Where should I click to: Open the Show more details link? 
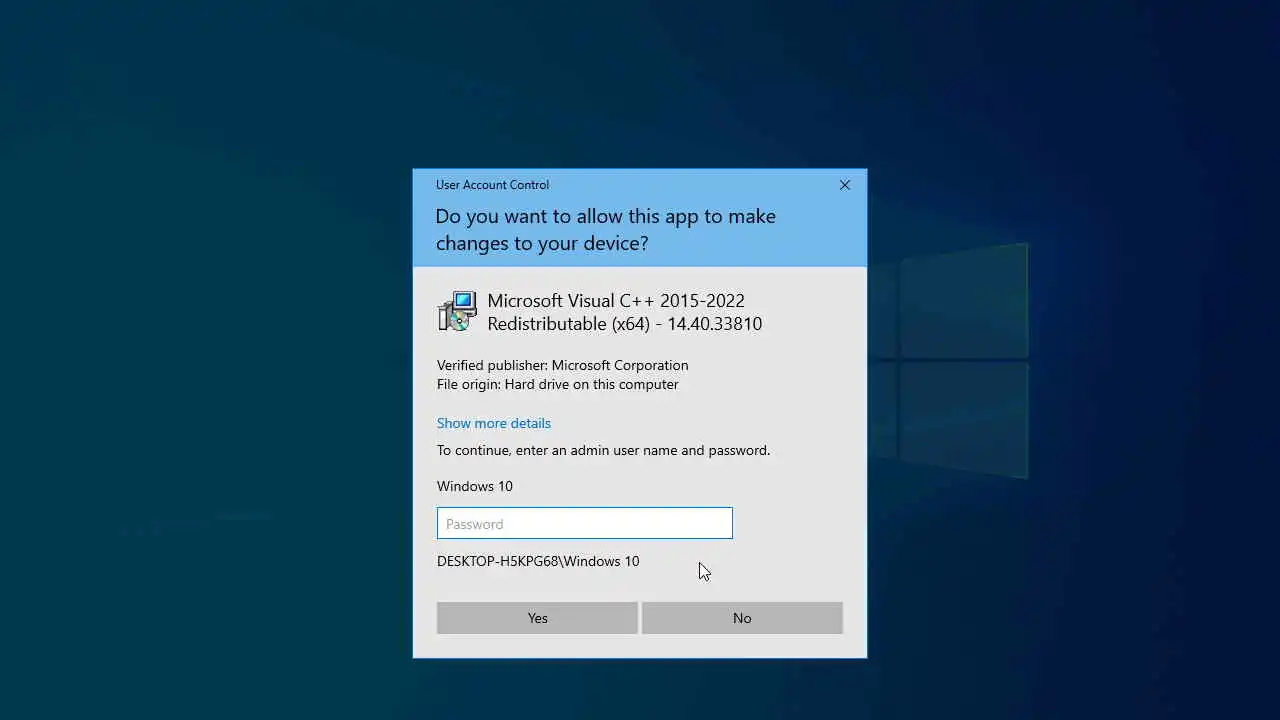494,423
